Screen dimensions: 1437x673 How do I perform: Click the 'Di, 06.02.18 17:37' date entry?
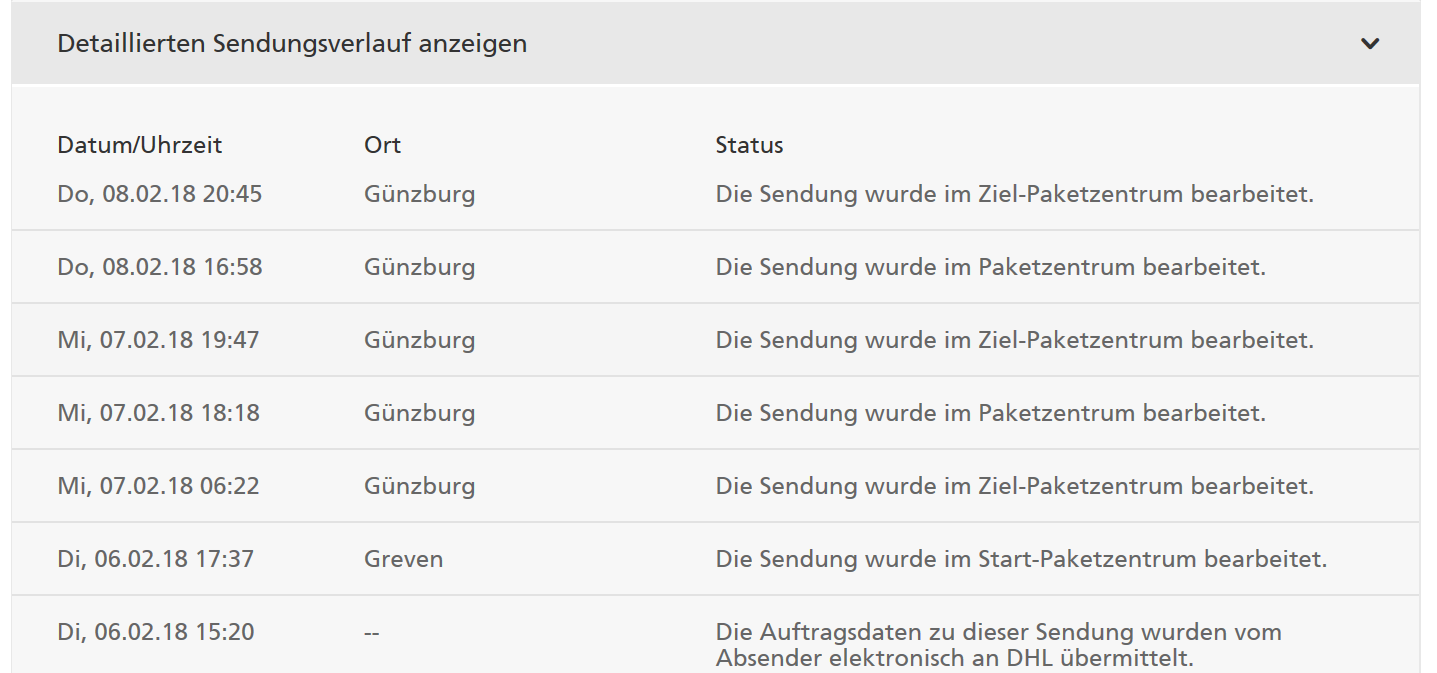[x=156, y=559]
